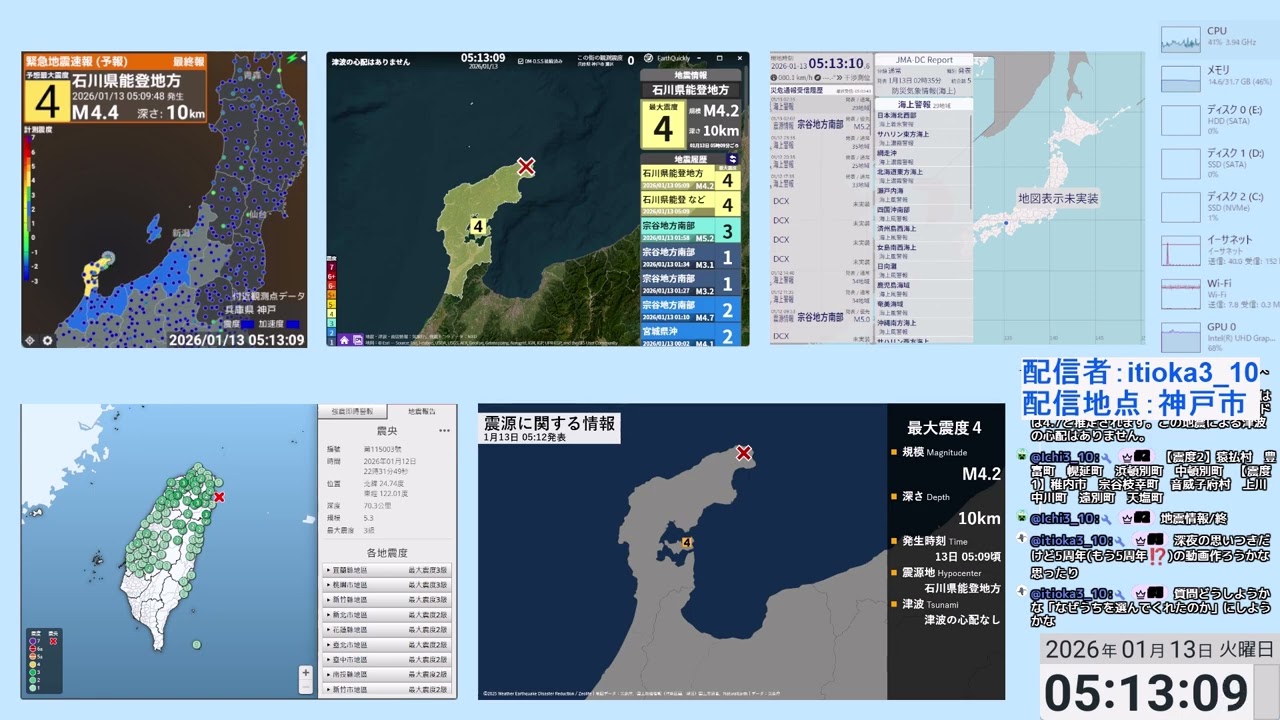Select 奄美海域 in 海上警報 list
This screenshot has width=1280, height=720.
click(922, 309)
